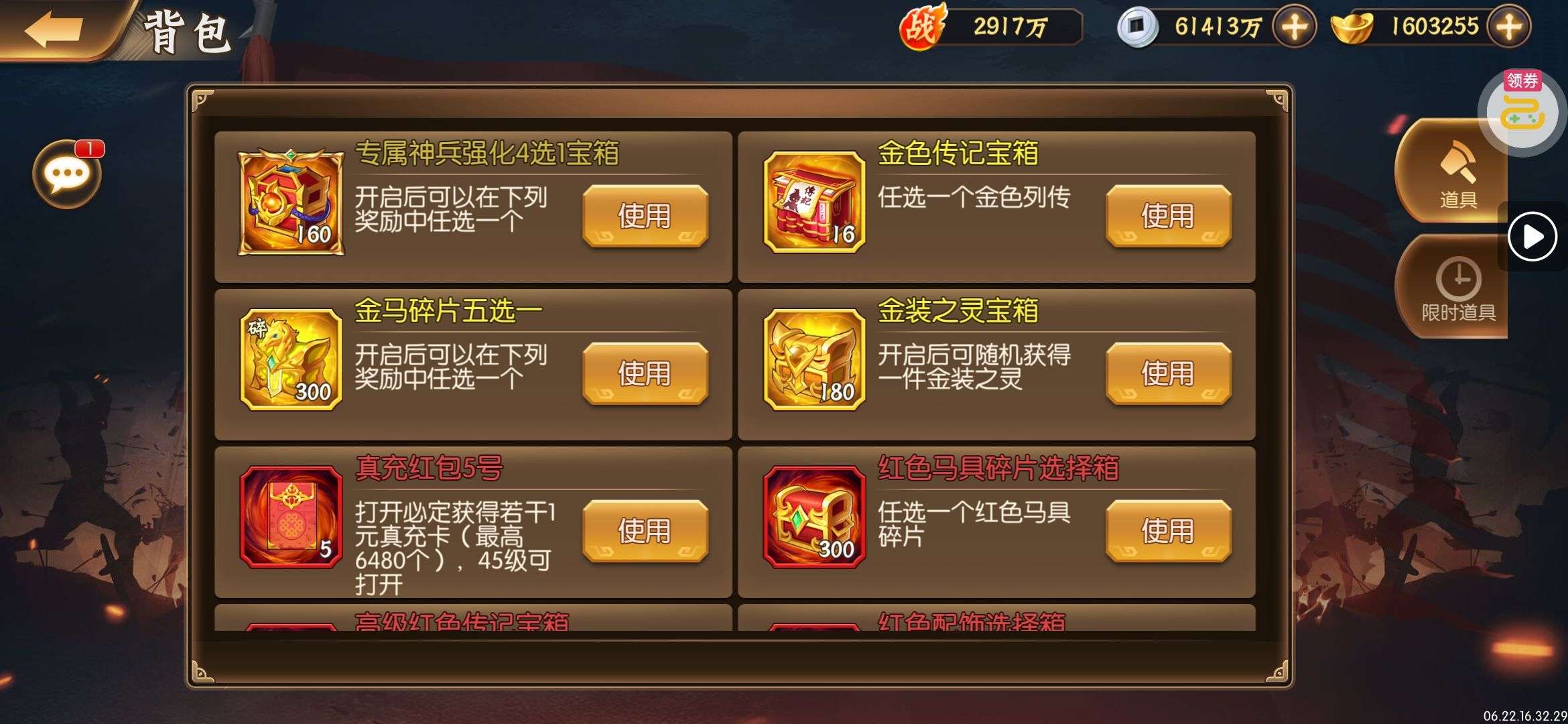Switch to the 道具 tab

pyautogui.click(x=1453, y=171)
